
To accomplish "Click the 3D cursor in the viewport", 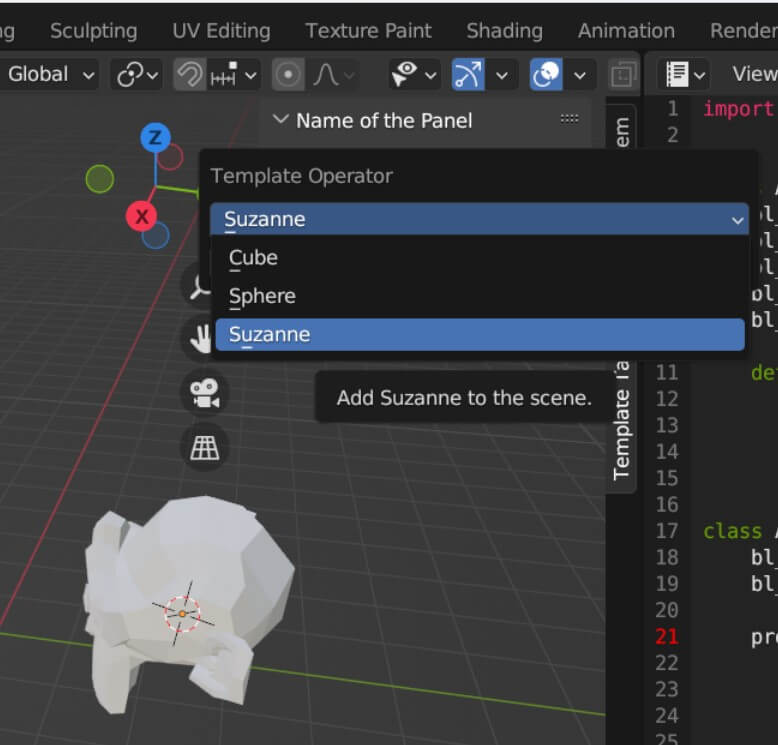I will tap(183, 614).
